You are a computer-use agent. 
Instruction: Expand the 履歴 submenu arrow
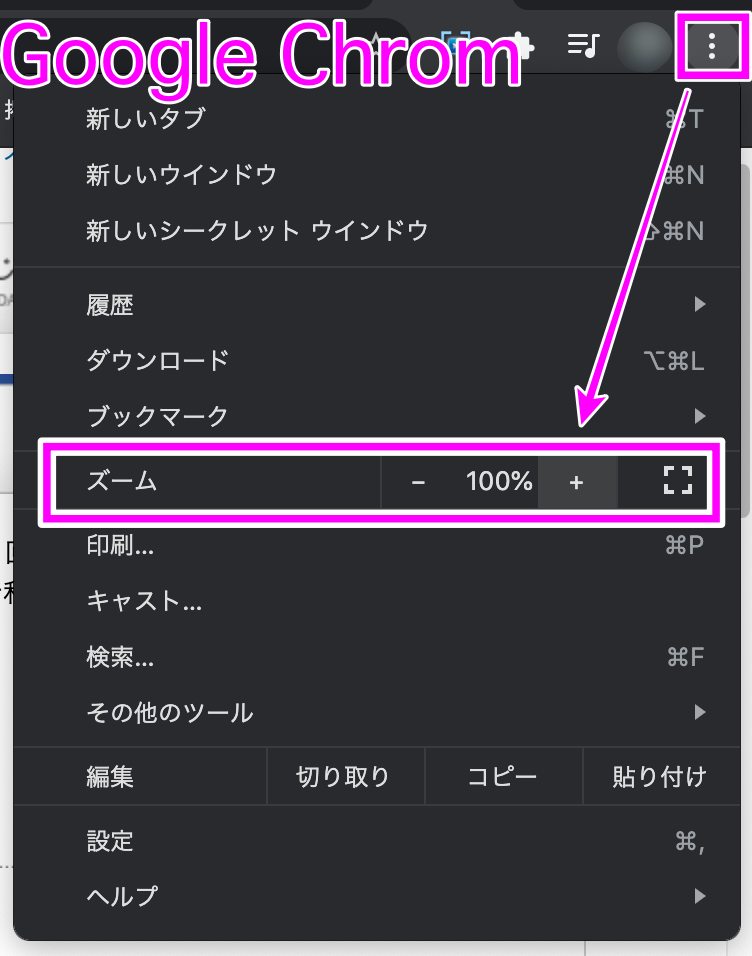[700, 304]
